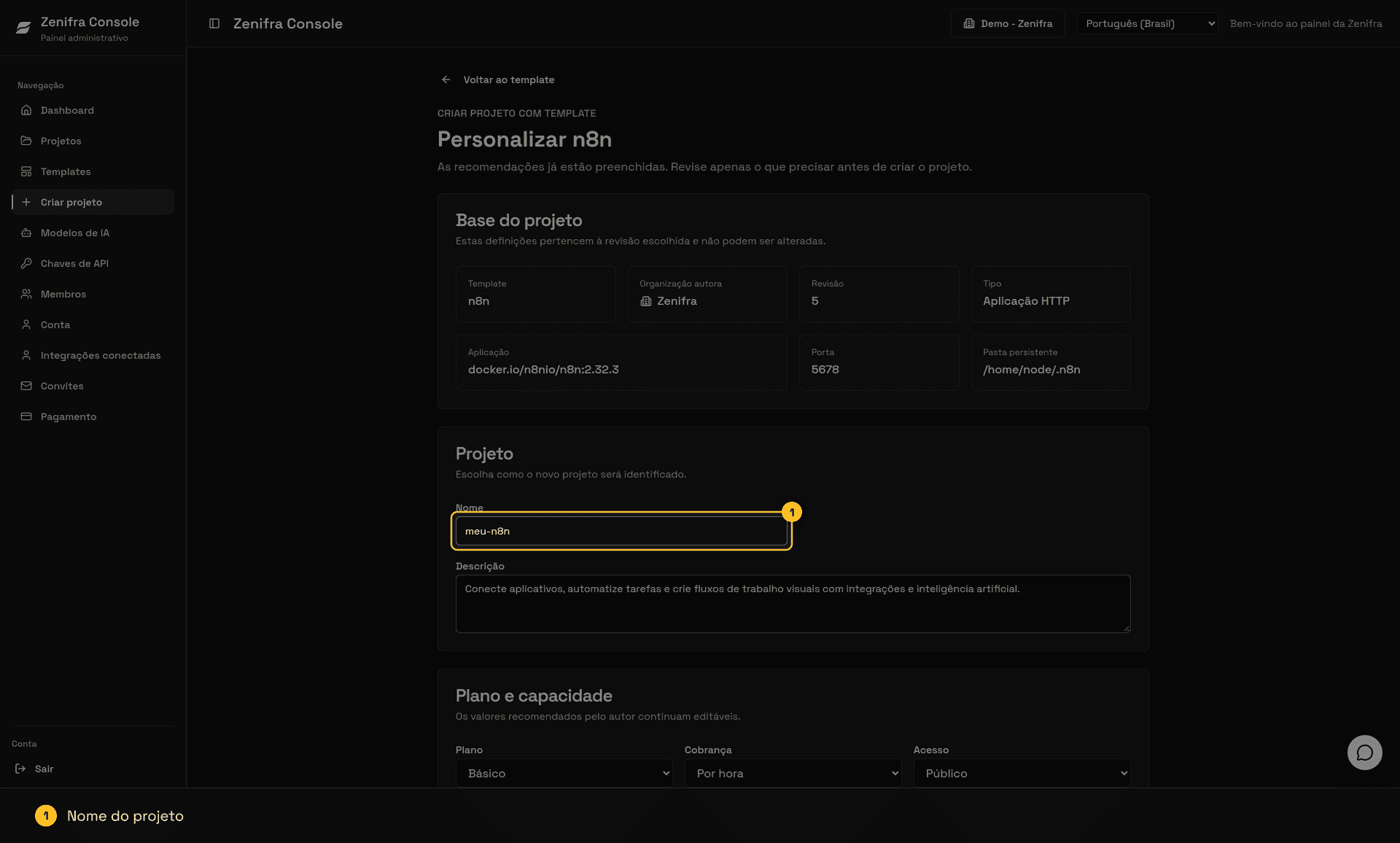Click the Chaves de API key icon
Viewport: 1400px width, 843px height.
click(26, 263)
